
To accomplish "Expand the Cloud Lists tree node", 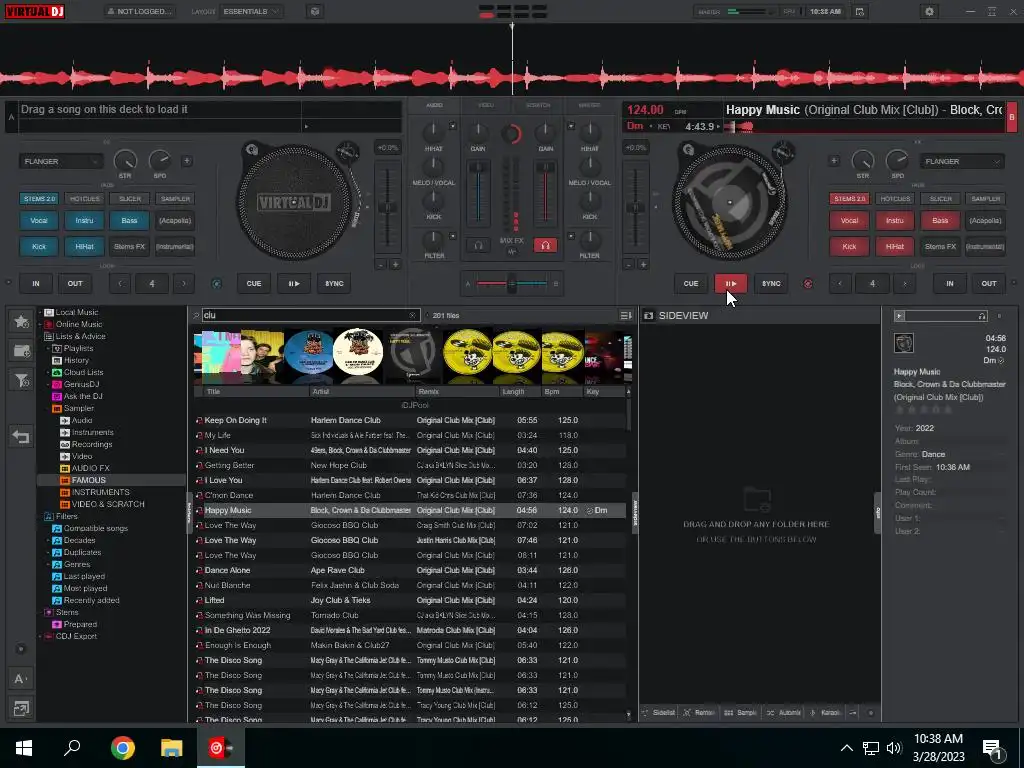I will click(x=48, y=372).
